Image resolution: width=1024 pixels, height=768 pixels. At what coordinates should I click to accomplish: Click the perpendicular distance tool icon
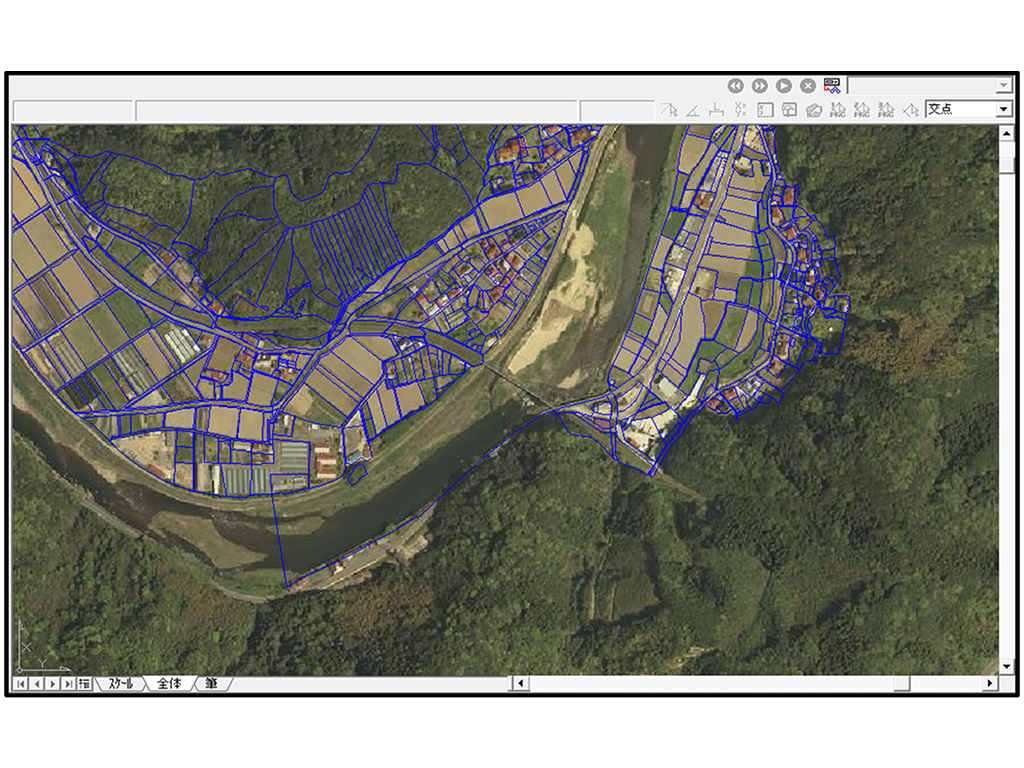click(716, 110)
